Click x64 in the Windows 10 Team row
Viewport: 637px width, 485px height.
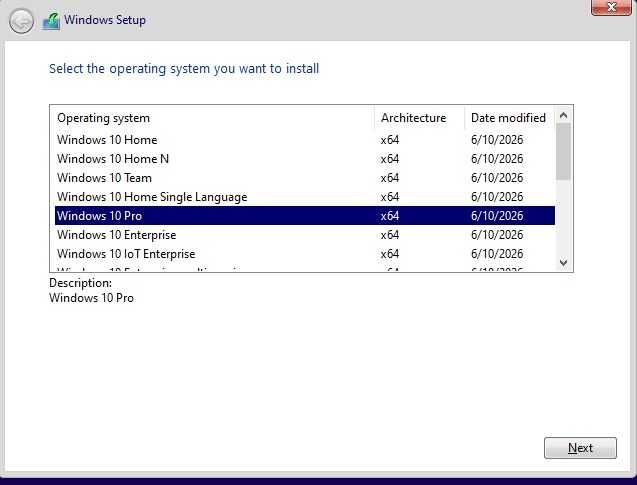[x=390, y=178]
